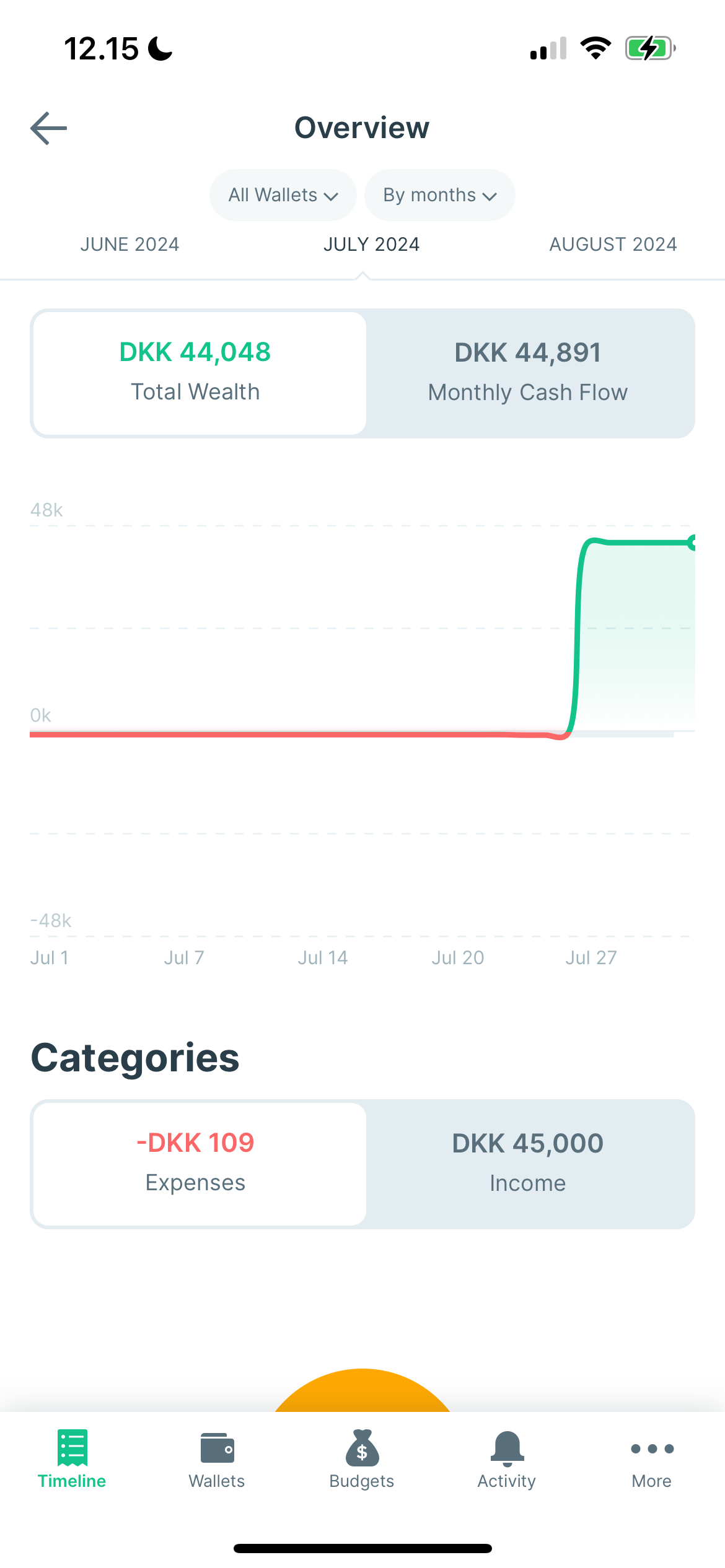Expand the By months dropdown
This screenshot has height=1568, width=725.
point(440,195)
